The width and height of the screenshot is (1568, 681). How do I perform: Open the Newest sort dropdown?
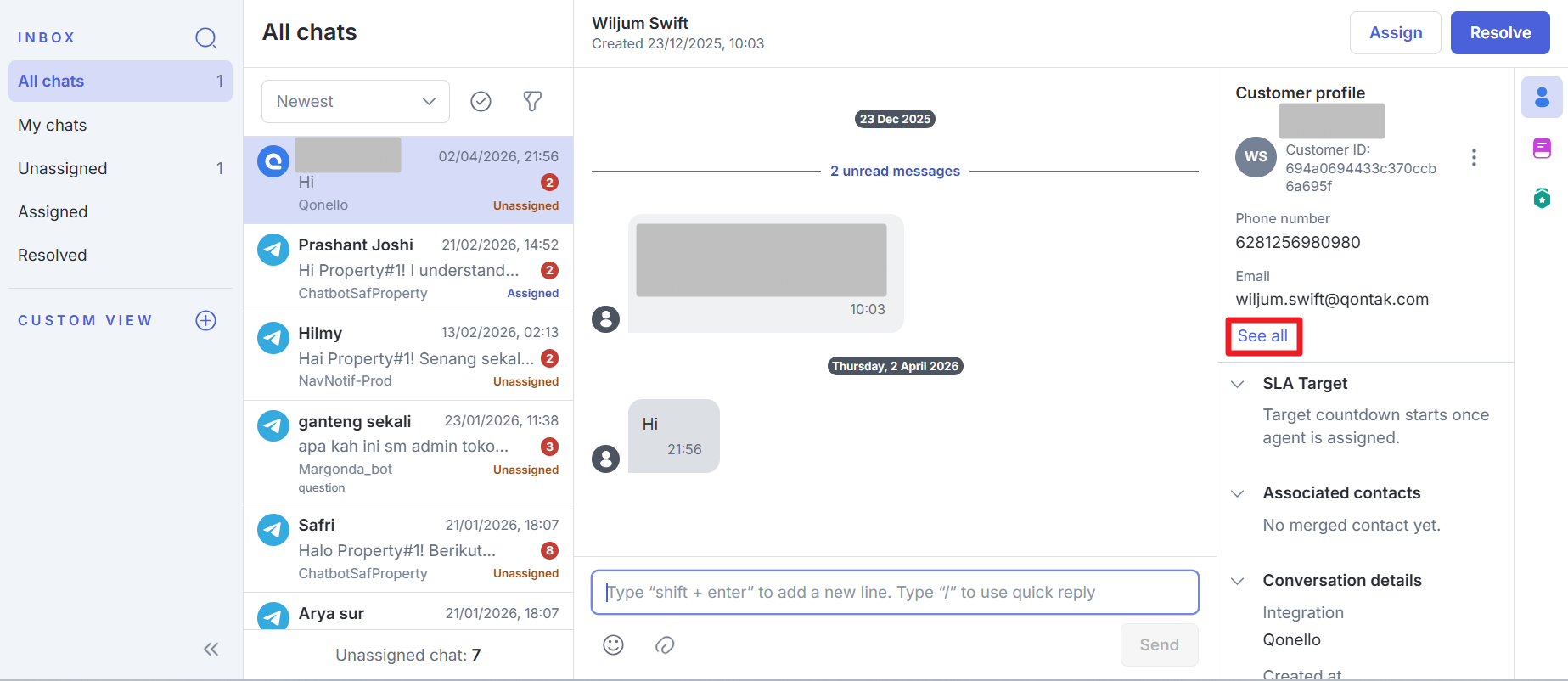355,102
